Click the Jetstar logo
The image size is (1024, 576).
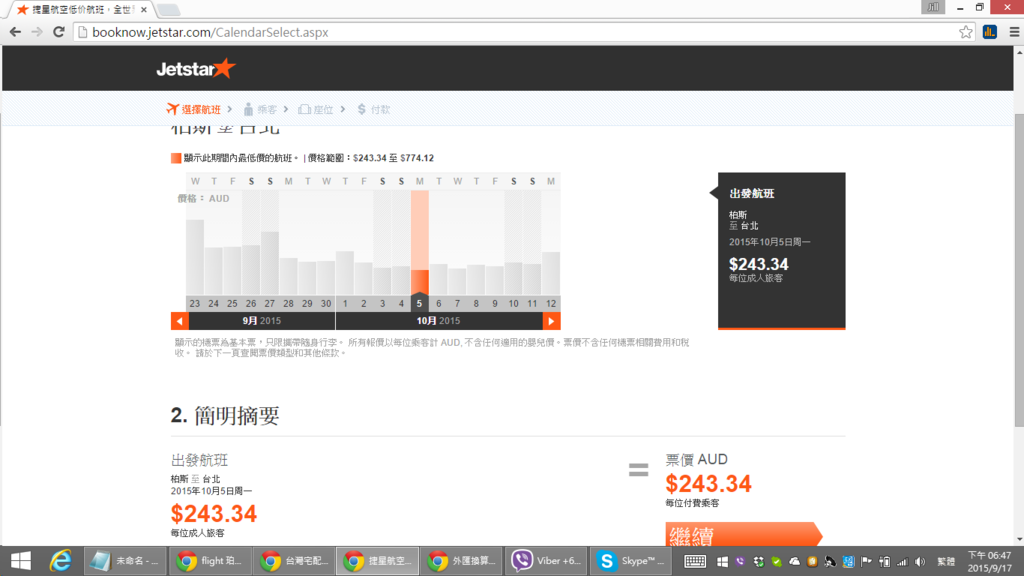click(196, 69)
